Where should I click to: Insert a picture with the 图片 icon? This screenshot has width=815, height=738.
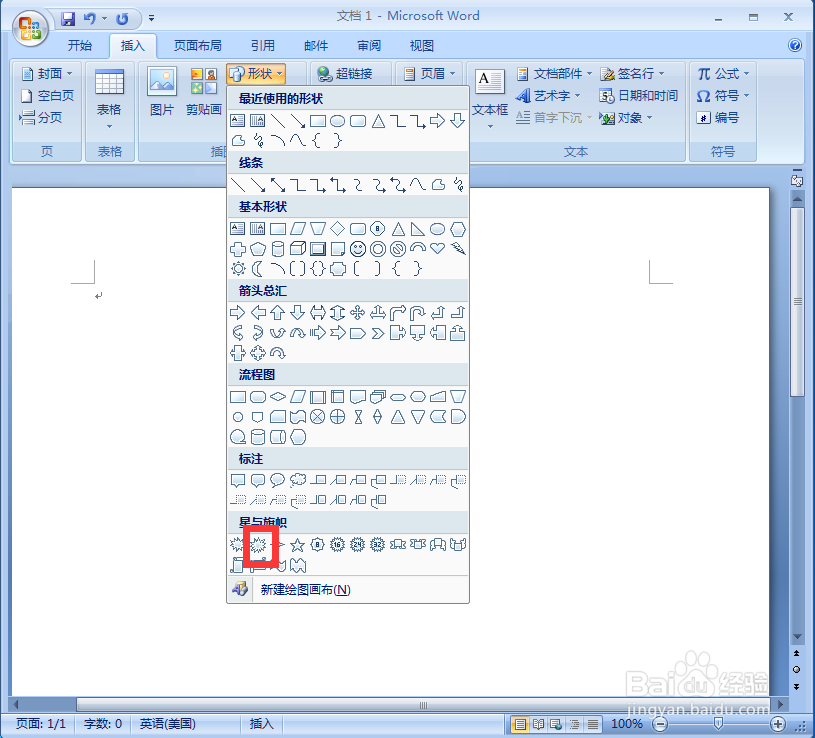pyautogui.click(x=162, y=91)
